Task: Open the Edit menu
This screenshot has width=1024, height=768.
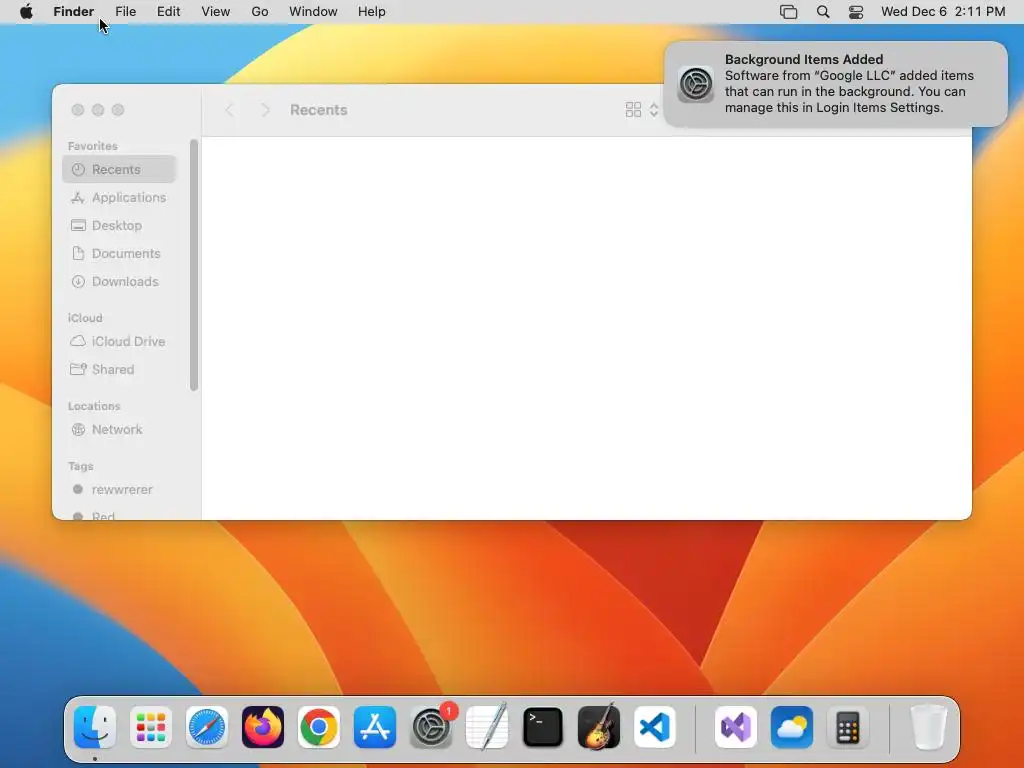Action: pyautogui.click(x=168, y=12)
